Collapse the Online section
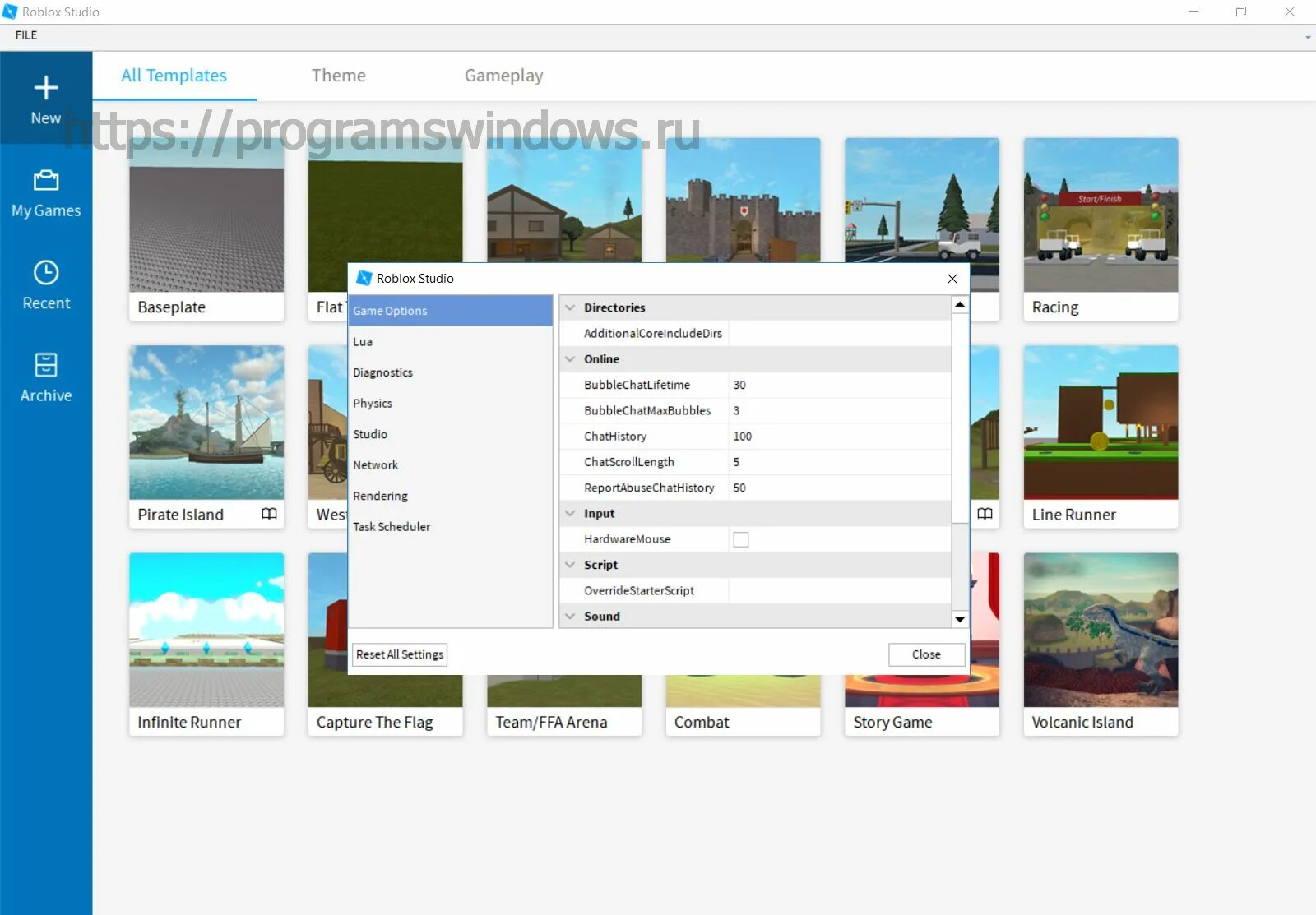The width and height of the screenshot is (1316, 915). 570,359
